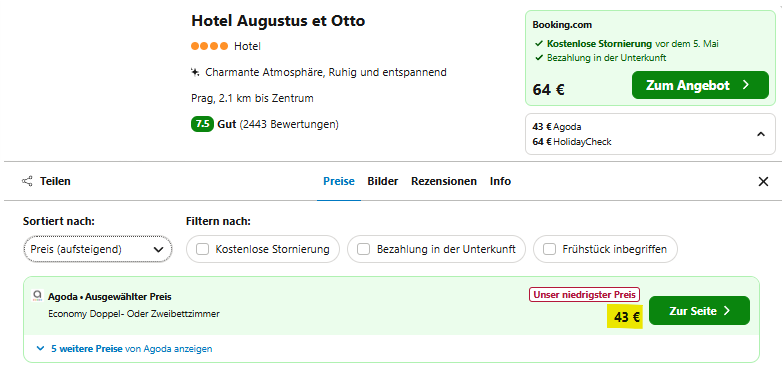
Task: Check the Bezahlung in der Unterkunft filter
Action: point(364,249)
